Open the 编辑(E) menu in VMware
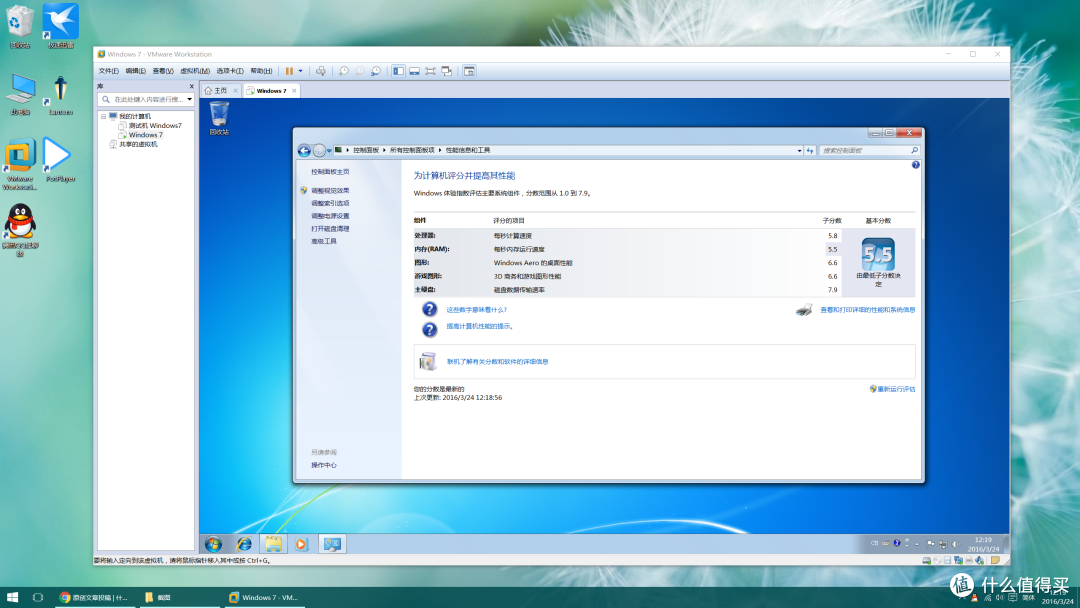This screenshot has height=608, width=1080. [135, 71]
